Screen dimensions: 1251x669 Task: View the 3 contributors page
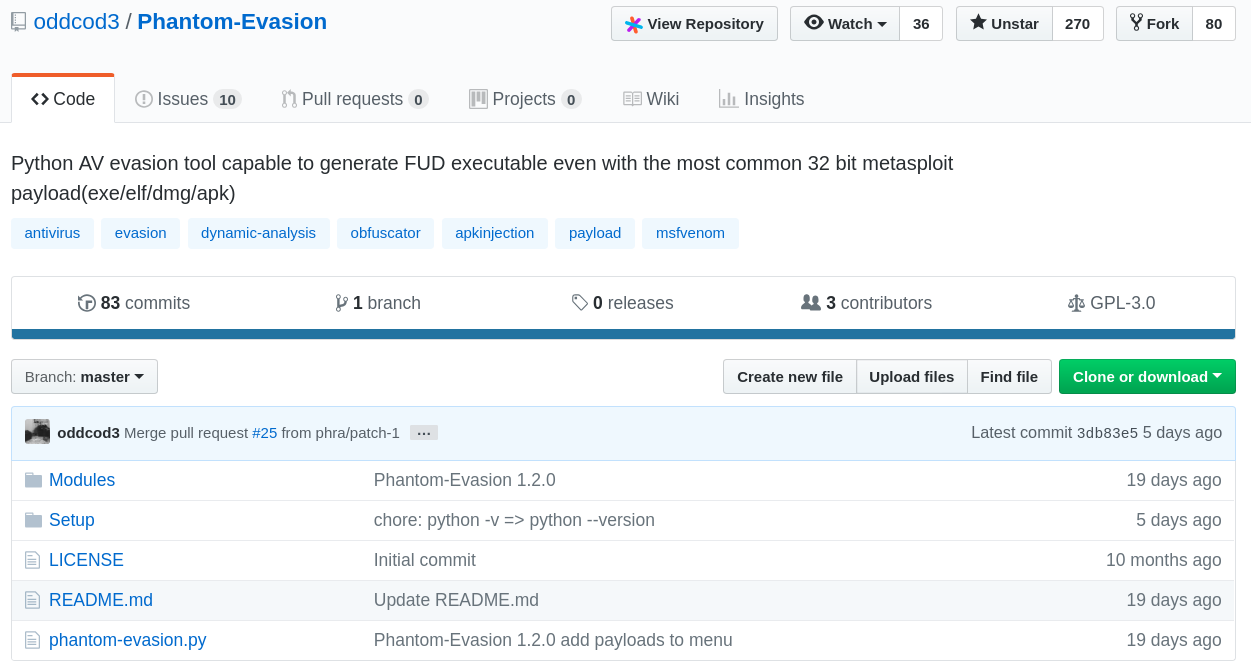(x=866, y=303)
